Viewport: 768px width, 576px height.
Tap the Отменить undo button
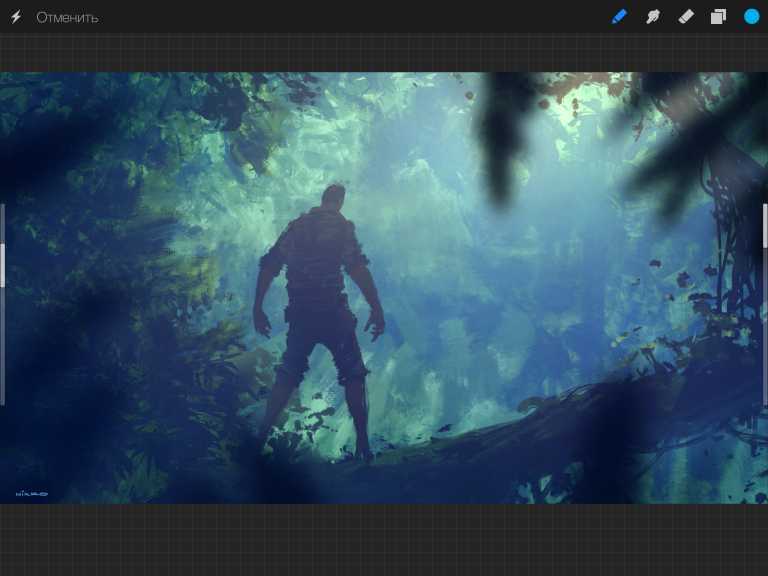coord(67,18)
